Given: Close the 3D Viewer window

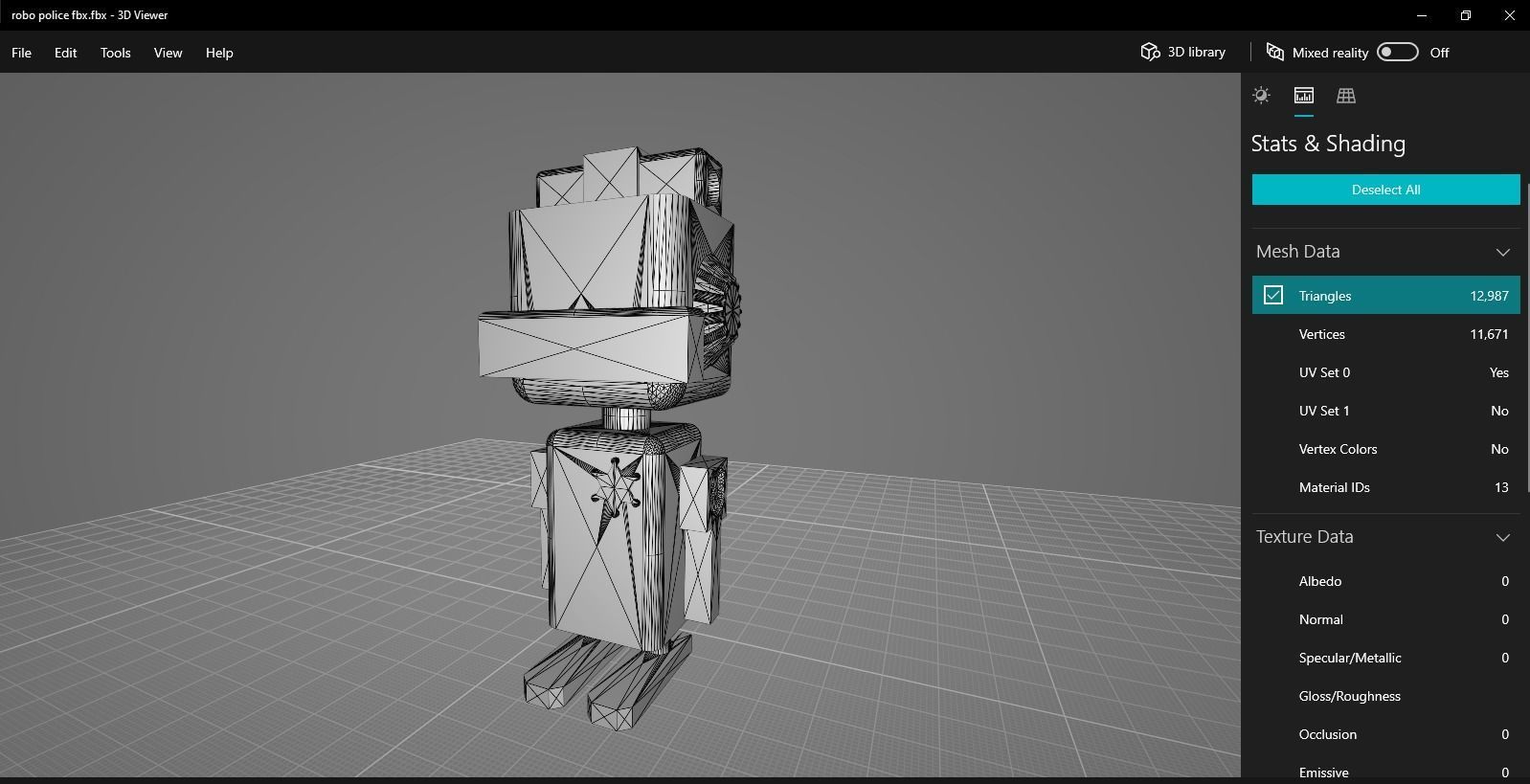Looking at the screenshot, I should click(x=1509, y=15).
